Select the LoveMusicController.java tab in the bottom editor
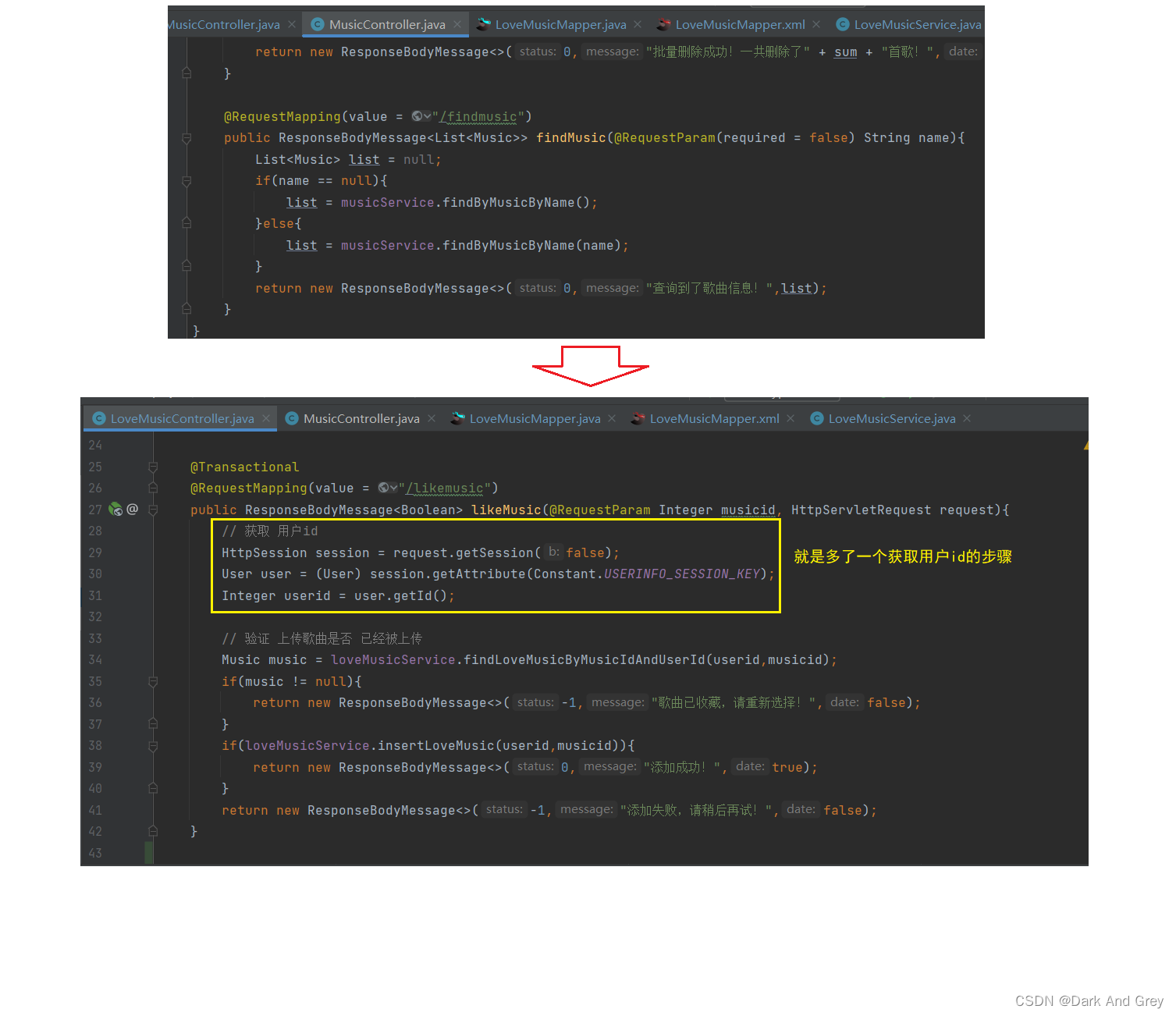 [181, 418]
